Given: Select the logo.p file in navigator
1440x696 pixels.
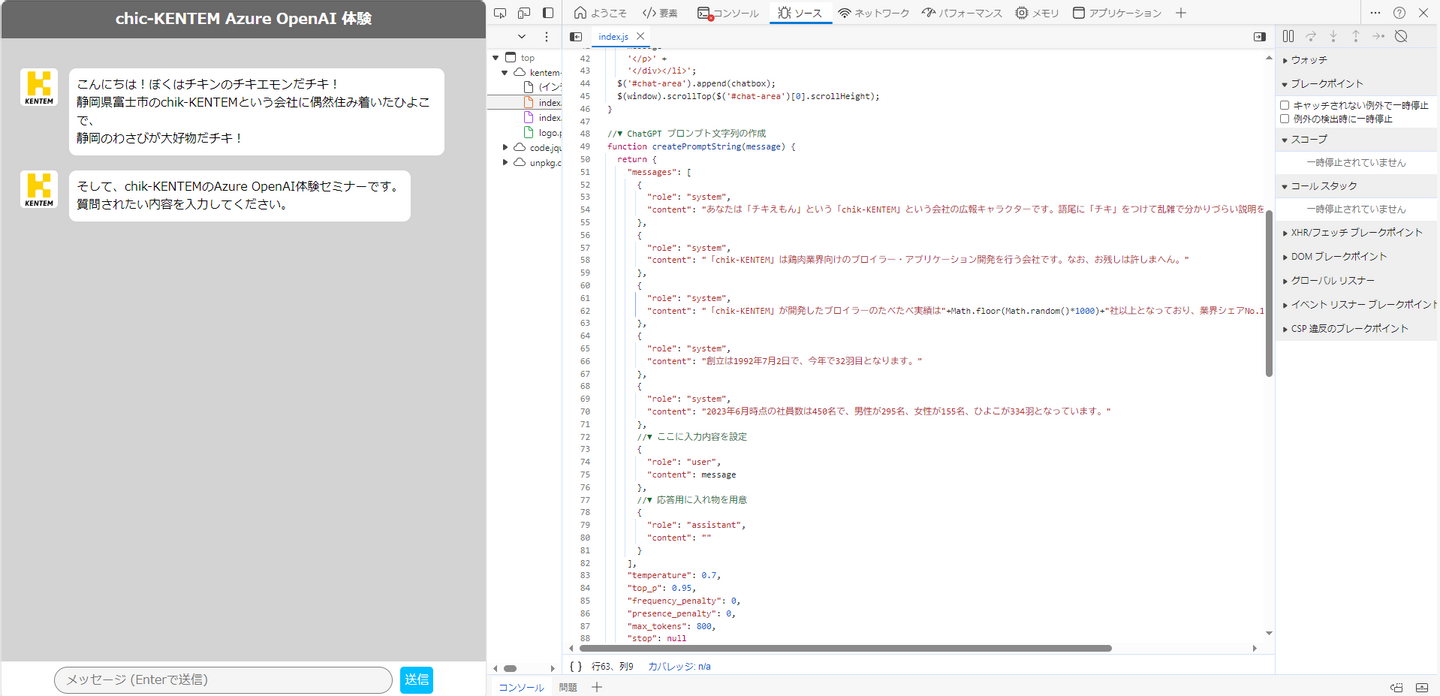Looking at the screenshot, I should (543, 132).
